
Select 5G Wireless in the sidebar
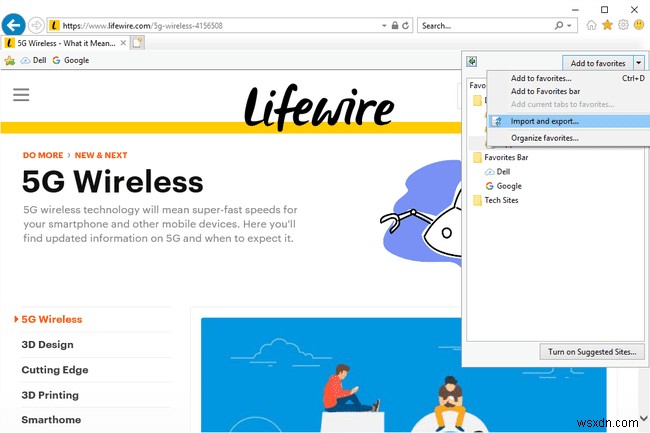coord(51,319)
